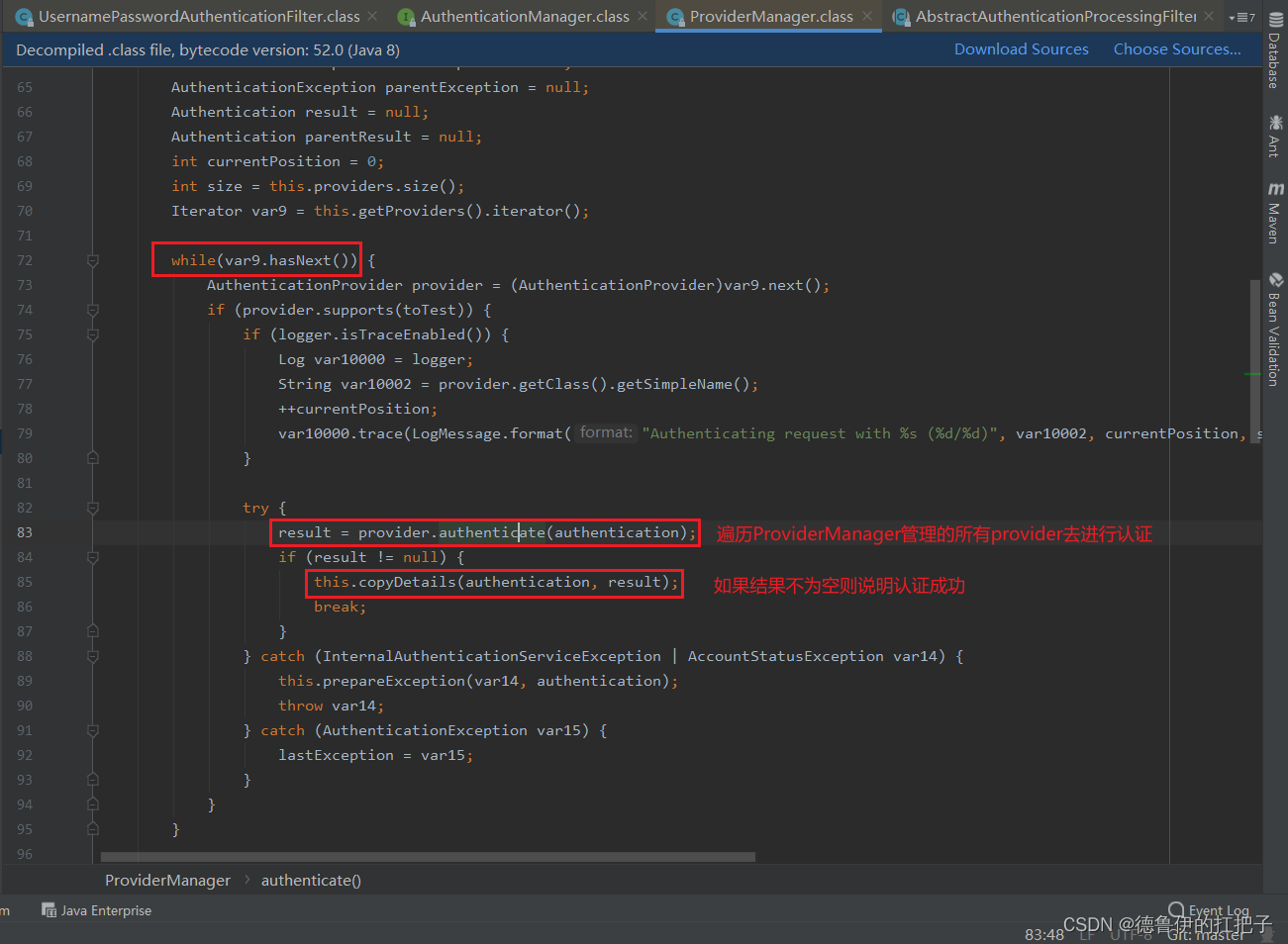Click currentPosition declaration on line 68
1288x944 pixels.
pos(273,161)
